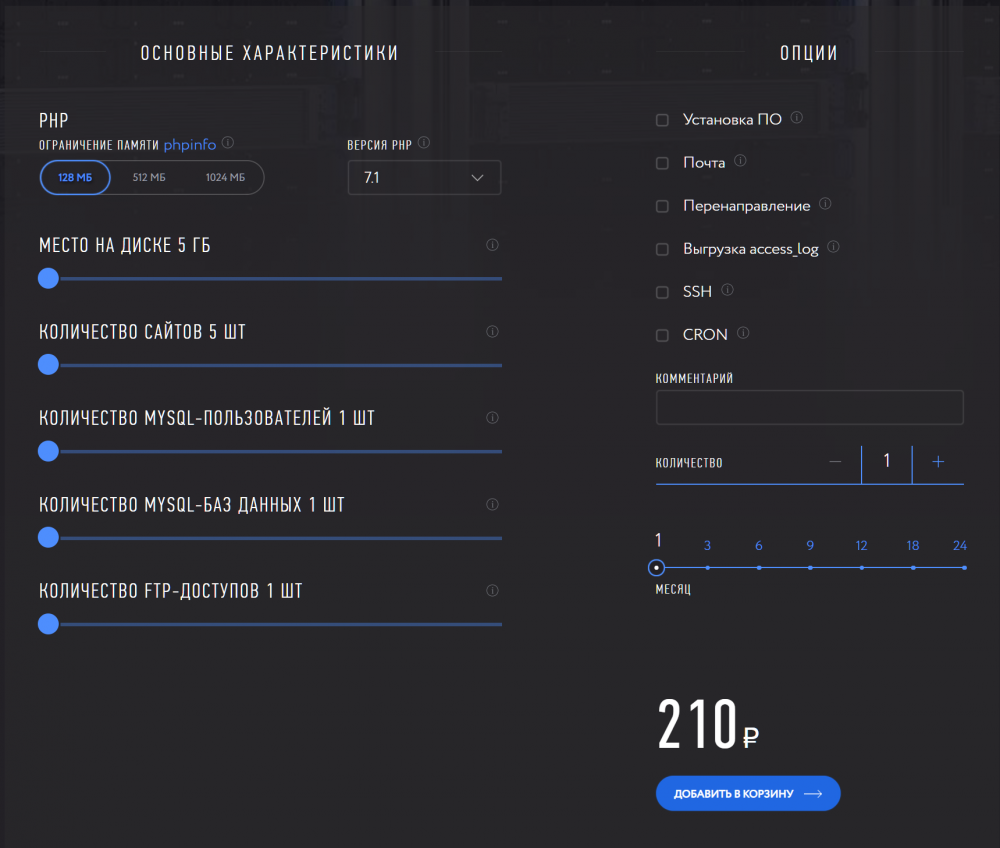Choose the 512 МБ memory limit

pos(149,177)
